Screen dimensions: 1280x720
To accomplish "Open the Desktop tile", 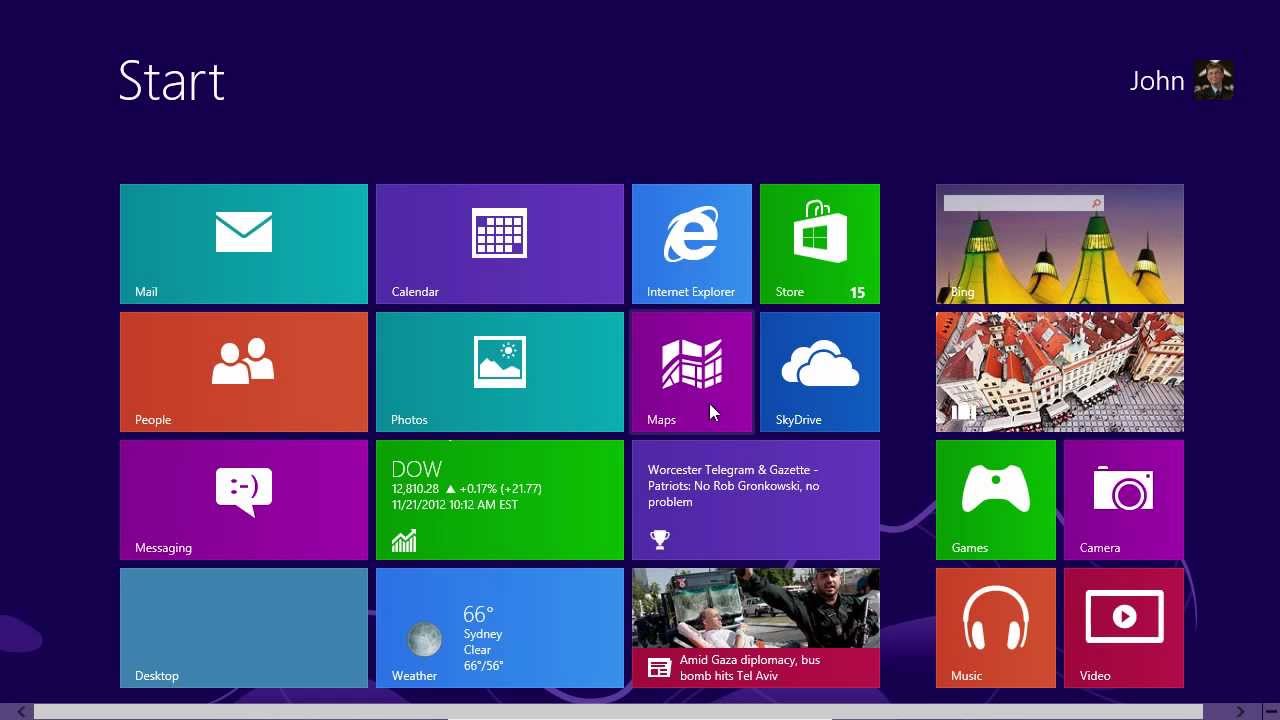I will tap(244, 628).
